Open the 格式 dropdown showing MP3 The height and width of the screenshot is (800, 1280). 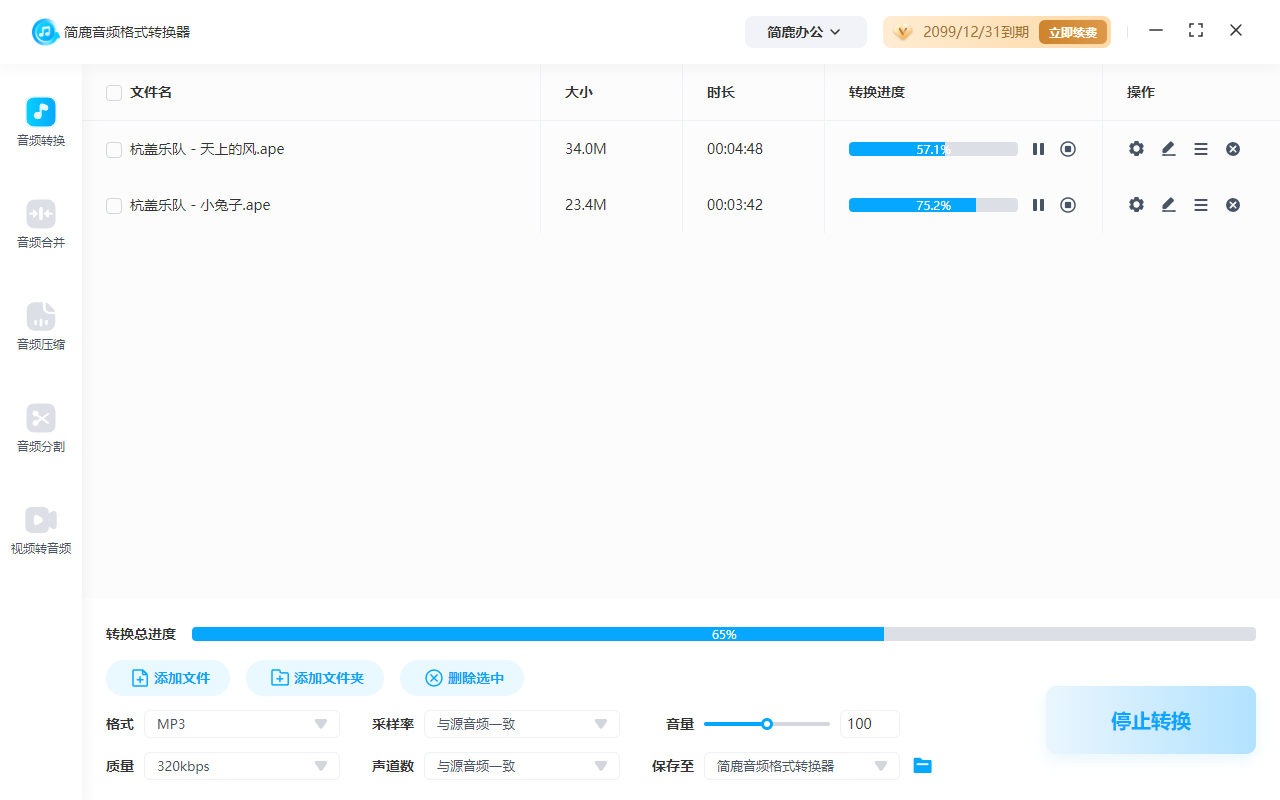pyautogui.click(x=241, y=723)
